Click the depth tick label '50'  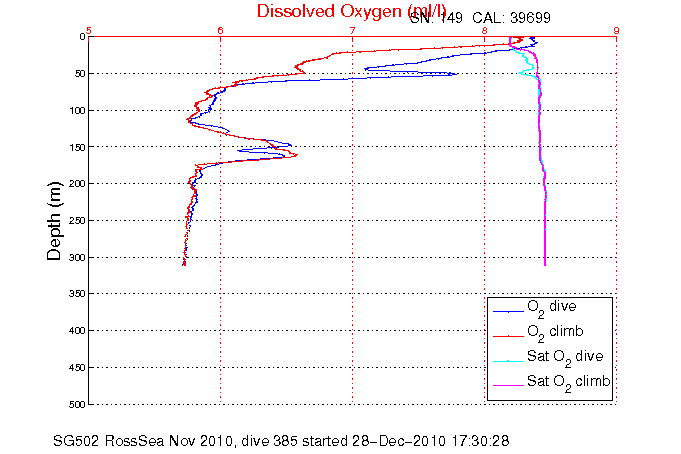(80, 74)
